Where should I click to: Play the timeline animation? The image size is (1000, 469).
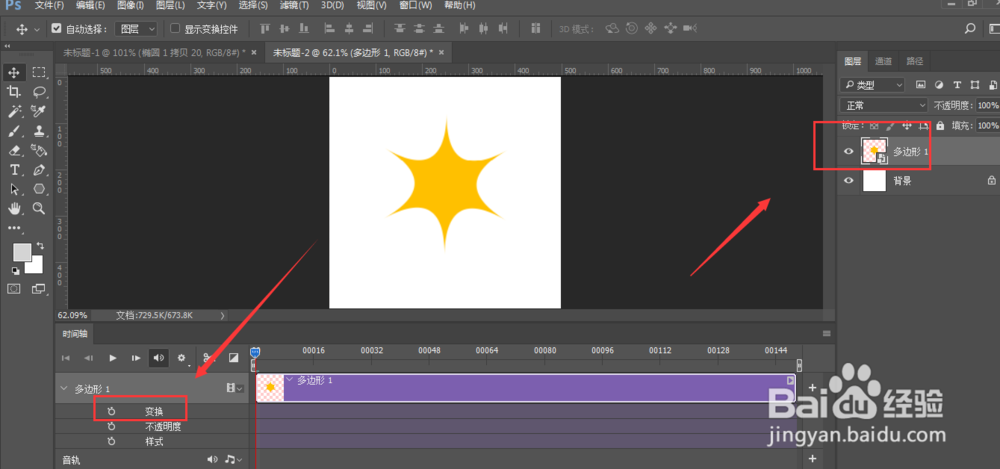click(113, 358)
